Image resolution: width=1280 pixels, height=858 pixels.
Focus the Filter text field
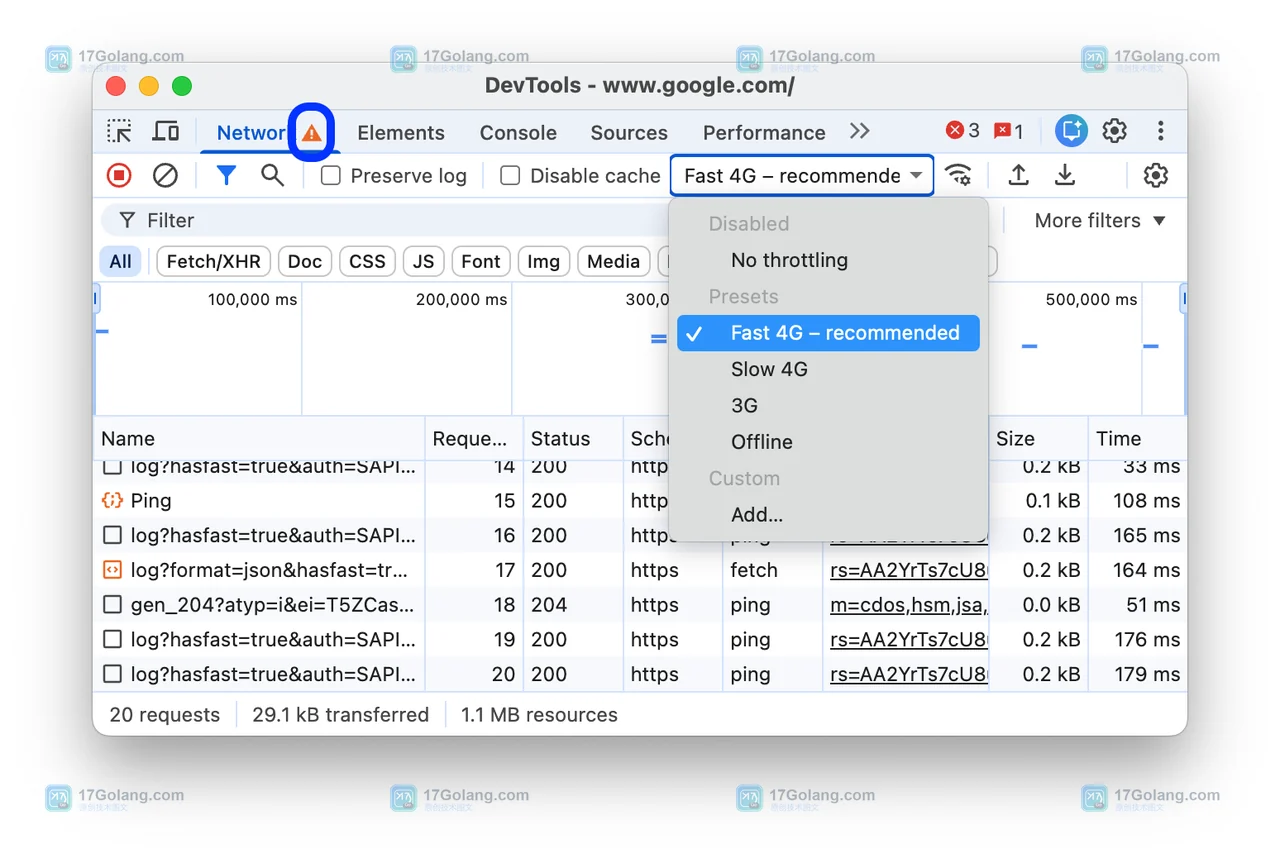point(385,221)
